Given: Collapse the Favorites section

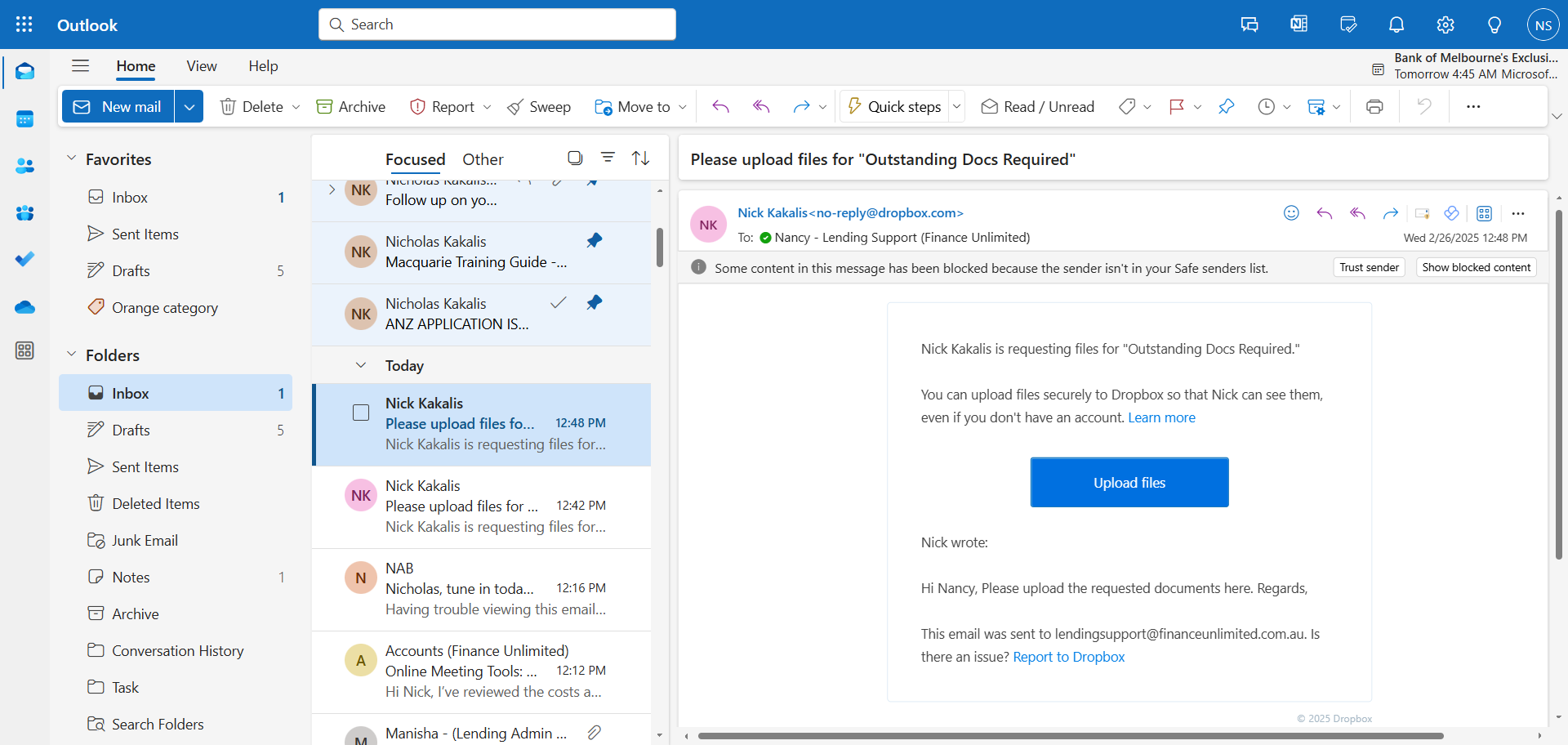Looking at the screenshot, I should pos(71,158).
